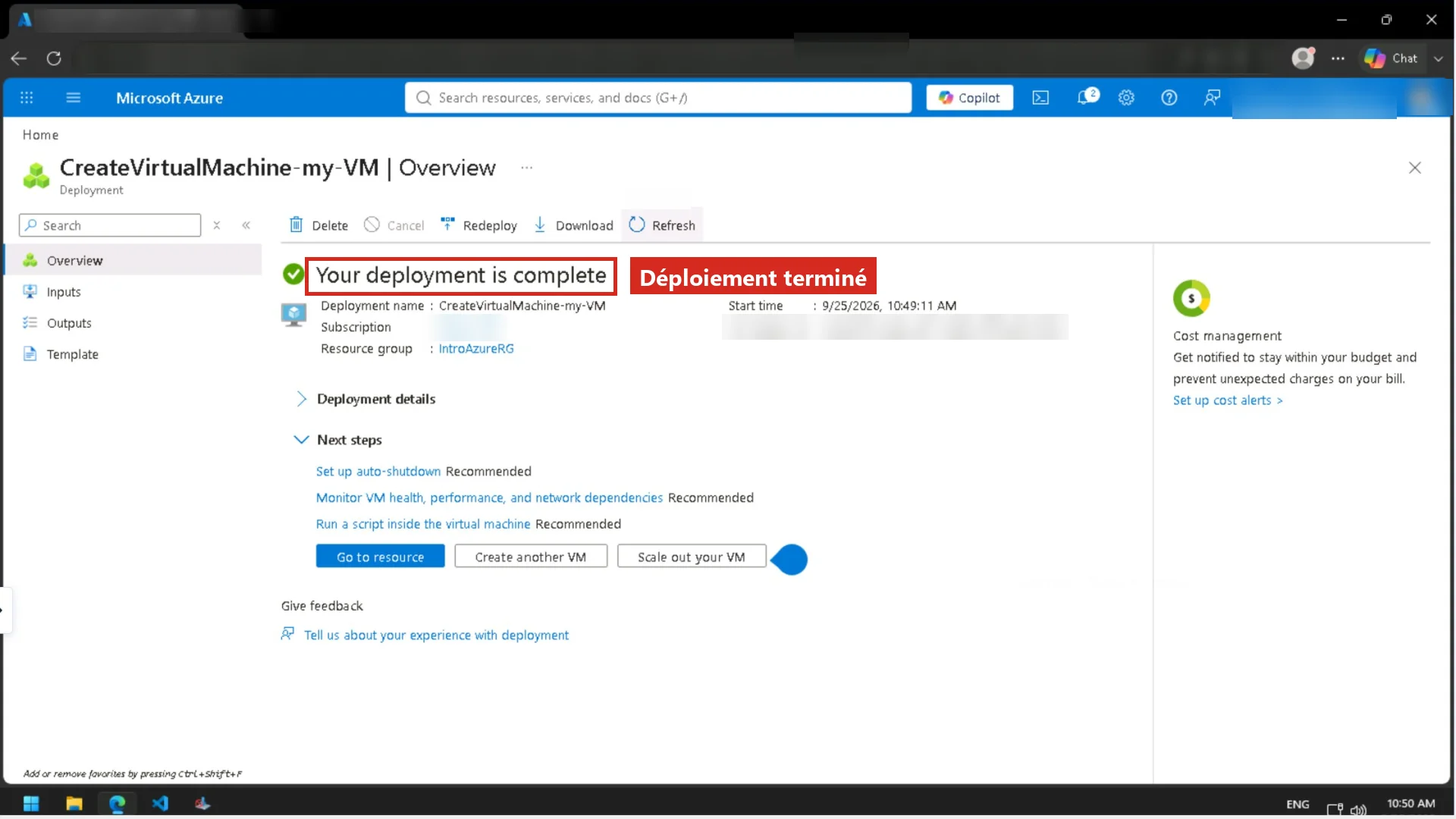Click Set up cost alerts link
This screenshot has width=1456, height=819.
pos(1228,400)
